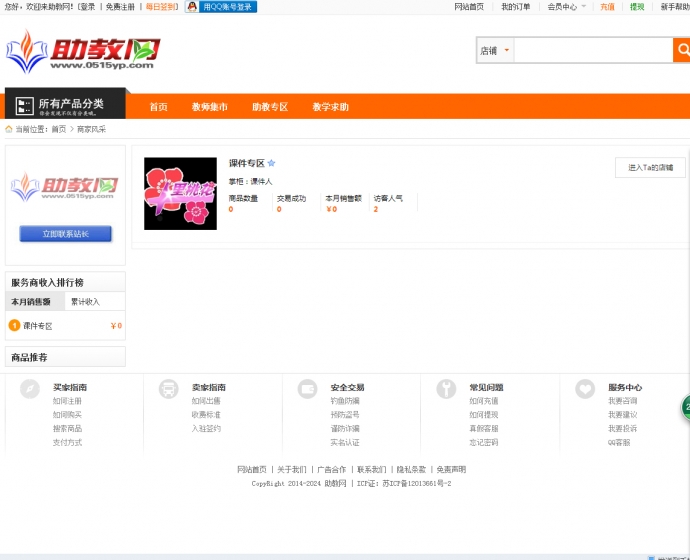Click the QQ客服 link
The image size is (690, 560).
pos(619,443)
